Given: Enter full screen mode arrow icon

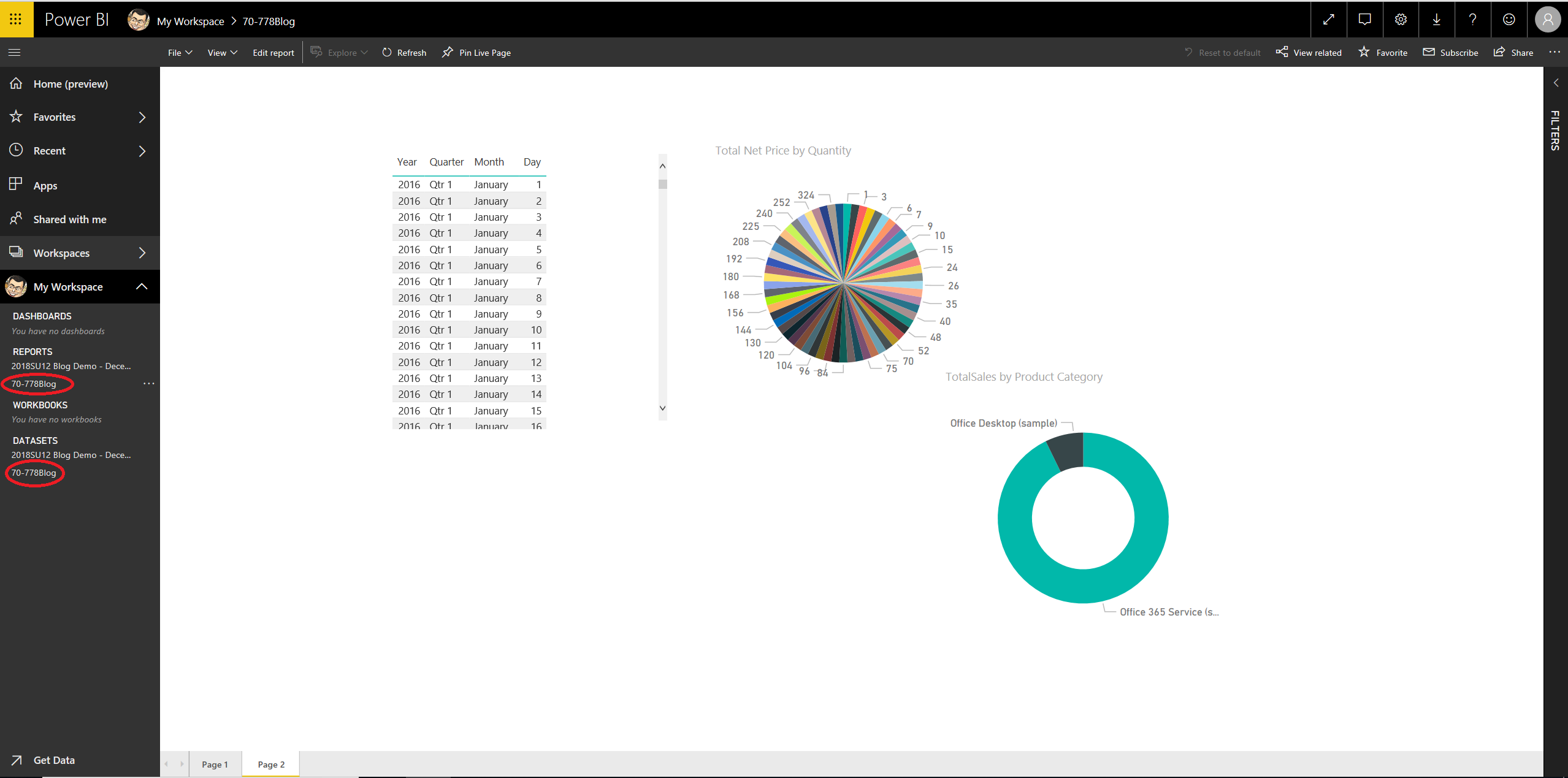Looking at the screenshot, I should click(x=1328, y=20).
